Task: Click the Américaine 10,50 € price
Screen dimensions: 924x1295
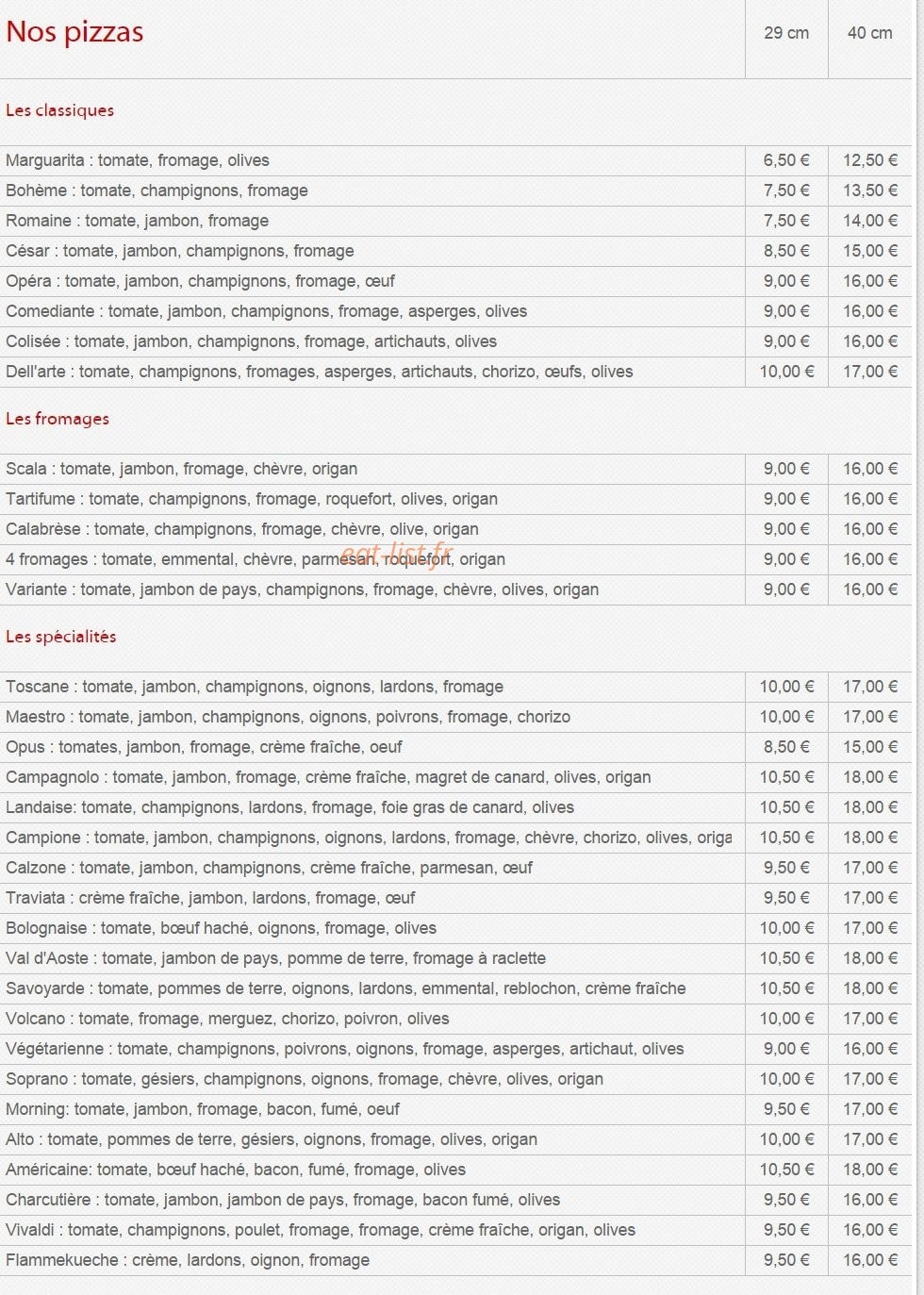Action: 786,1170
